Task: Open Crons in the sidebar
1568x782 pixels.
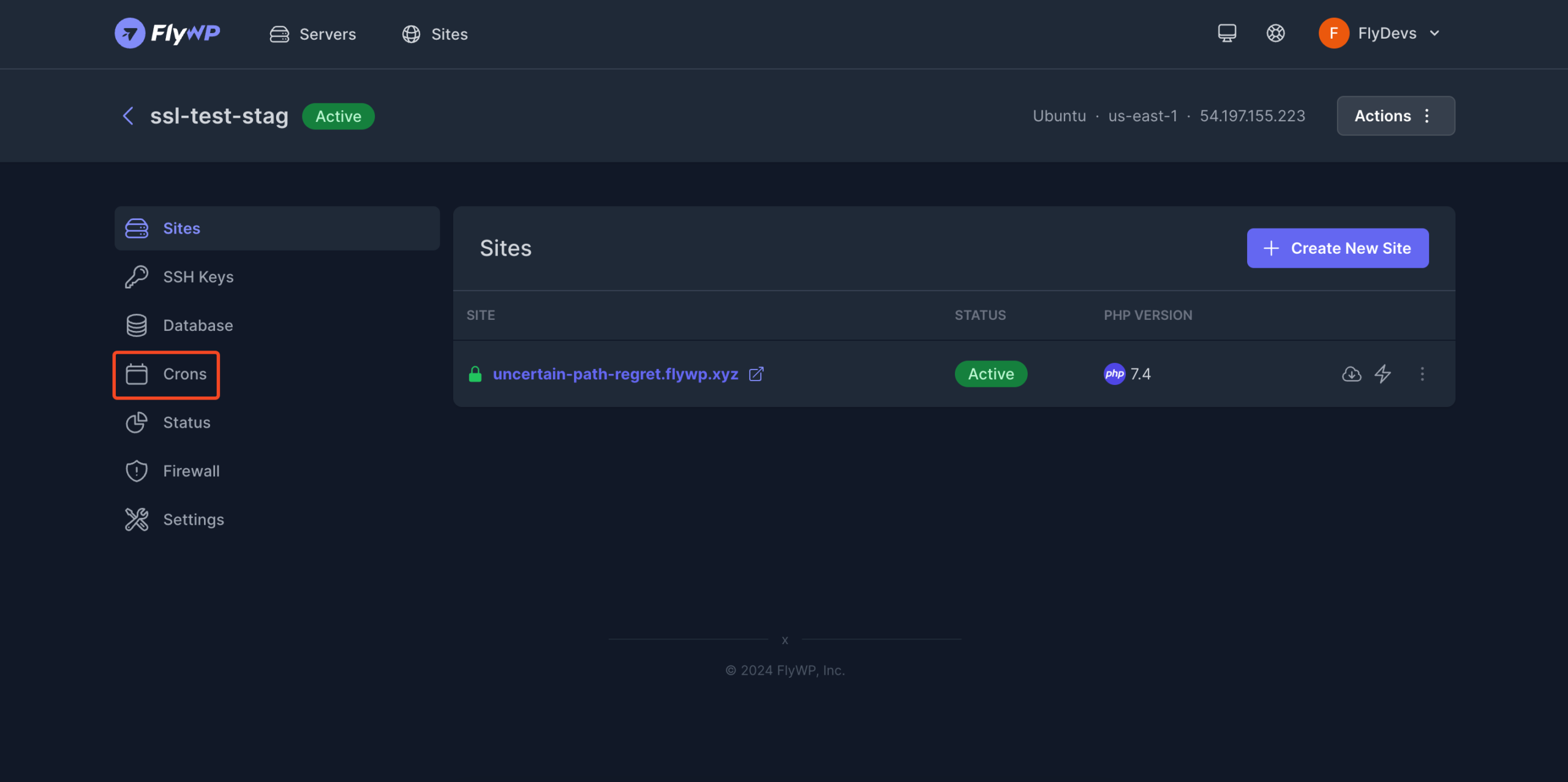Action: click(x=166, y=374)
